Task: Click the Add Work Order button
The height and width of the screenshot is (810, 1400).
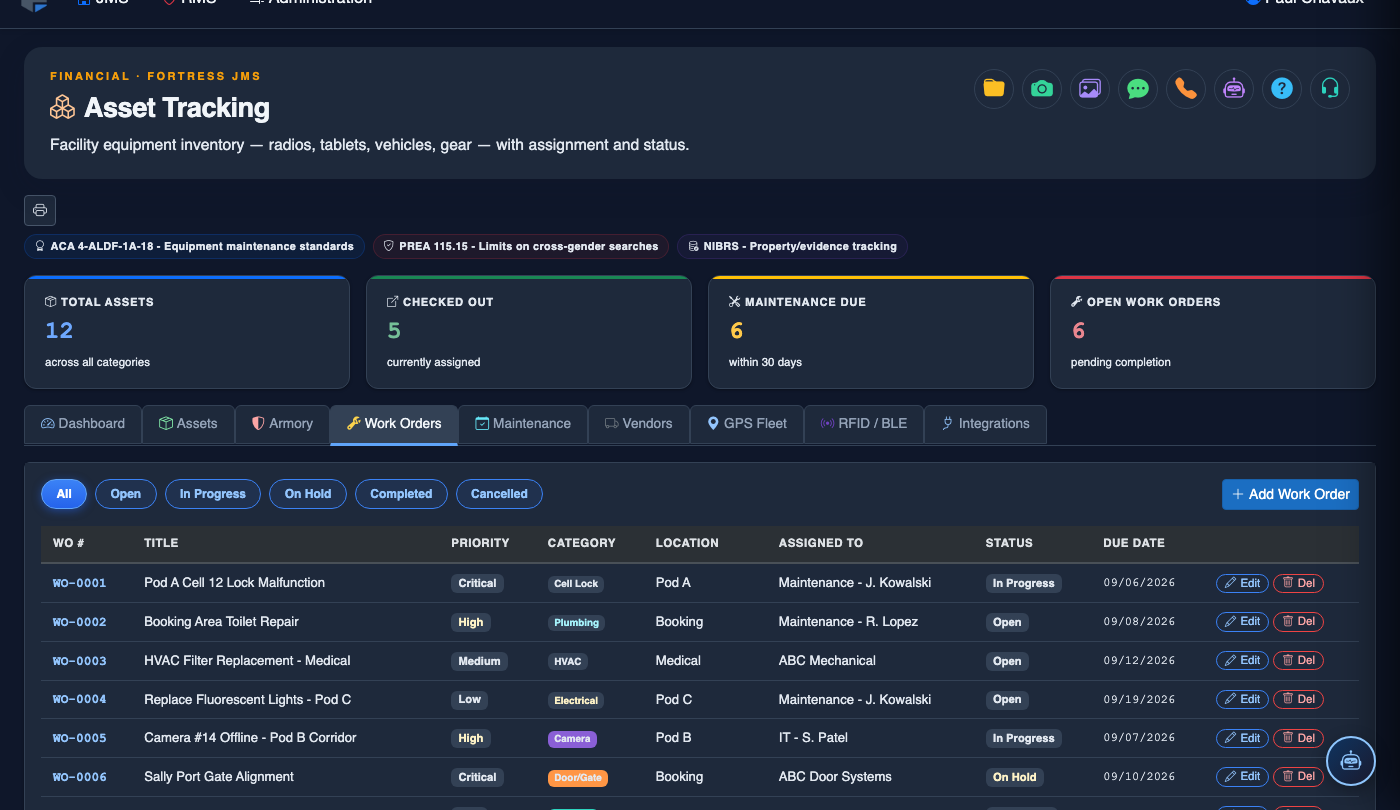Action: pos(1290,494)
